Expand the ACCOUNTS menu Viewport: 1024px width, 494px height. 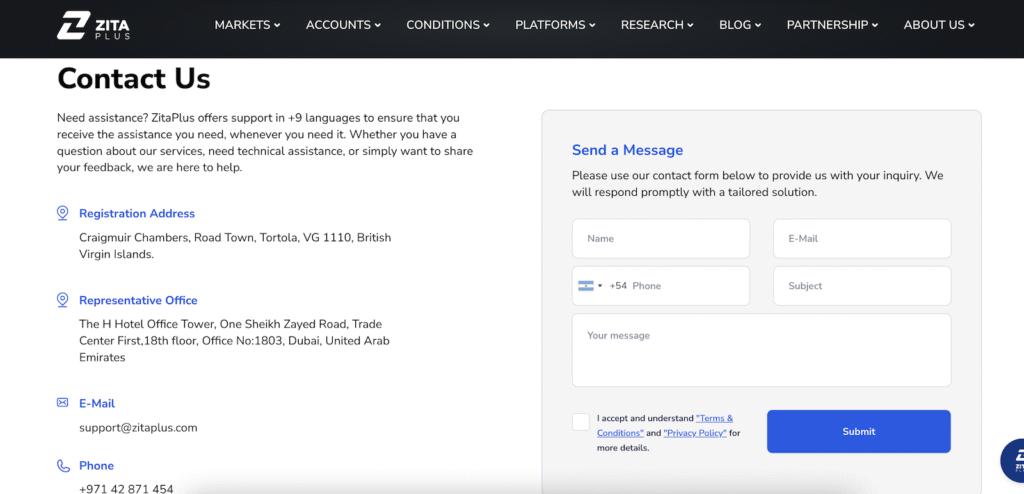(x=344, y=25)
